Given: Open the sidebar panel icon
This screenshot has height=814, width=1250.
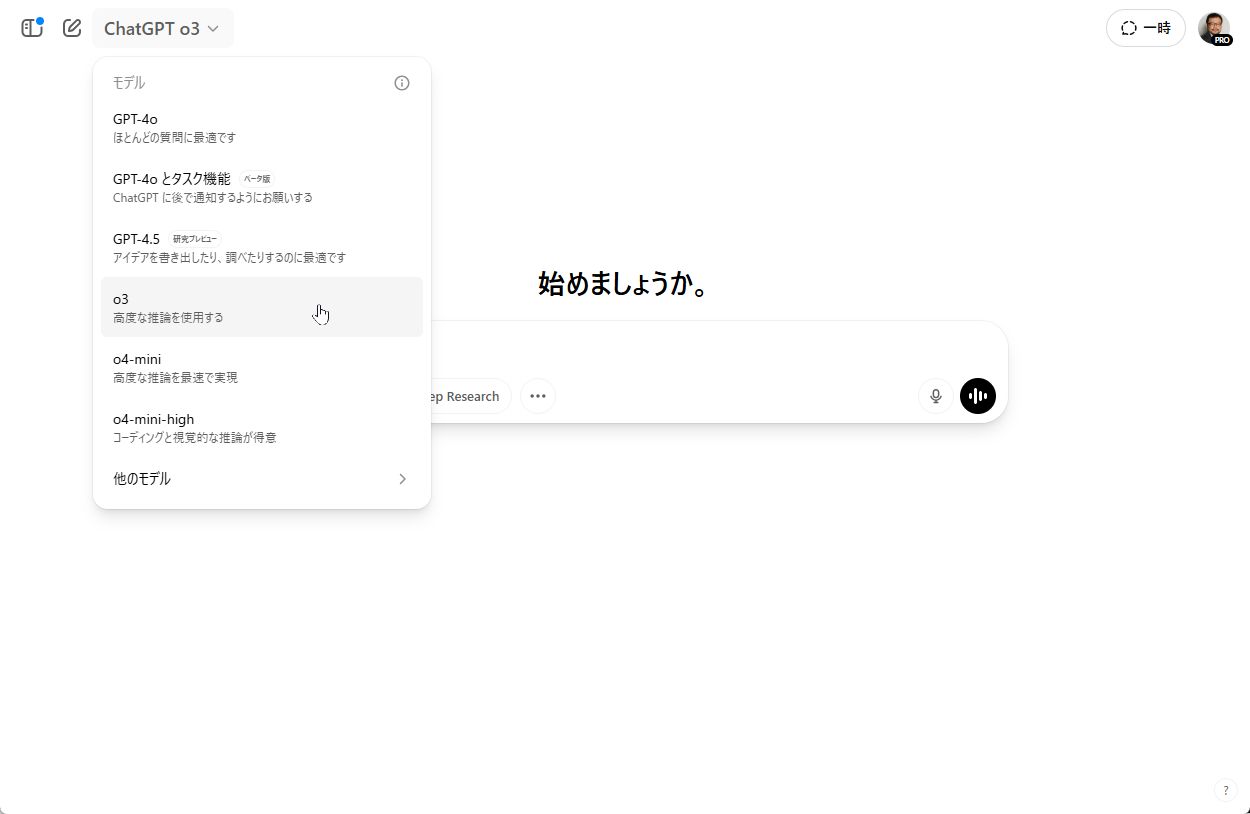Looking at the screenshot, I should click(32, 28).
